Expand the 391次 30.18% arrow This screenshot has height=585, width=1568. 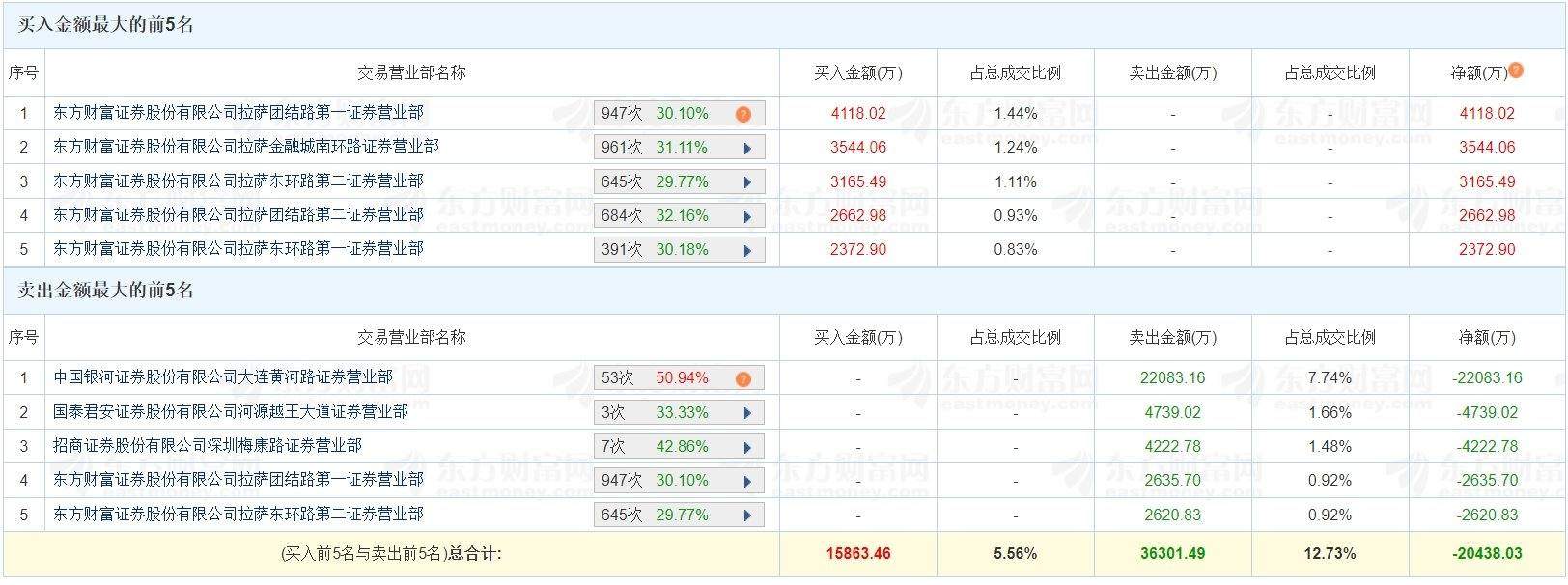coord(747,251)
